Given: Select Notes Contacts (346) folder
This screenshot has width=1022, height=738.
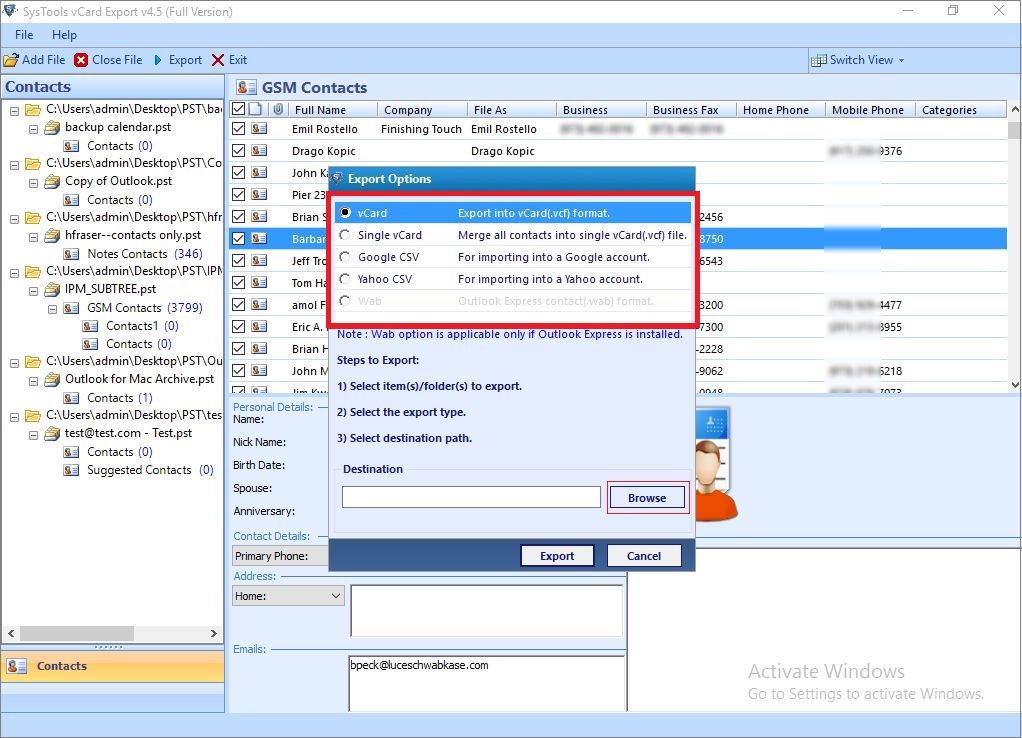Looking at the screenshot, I should click(145, 254).
